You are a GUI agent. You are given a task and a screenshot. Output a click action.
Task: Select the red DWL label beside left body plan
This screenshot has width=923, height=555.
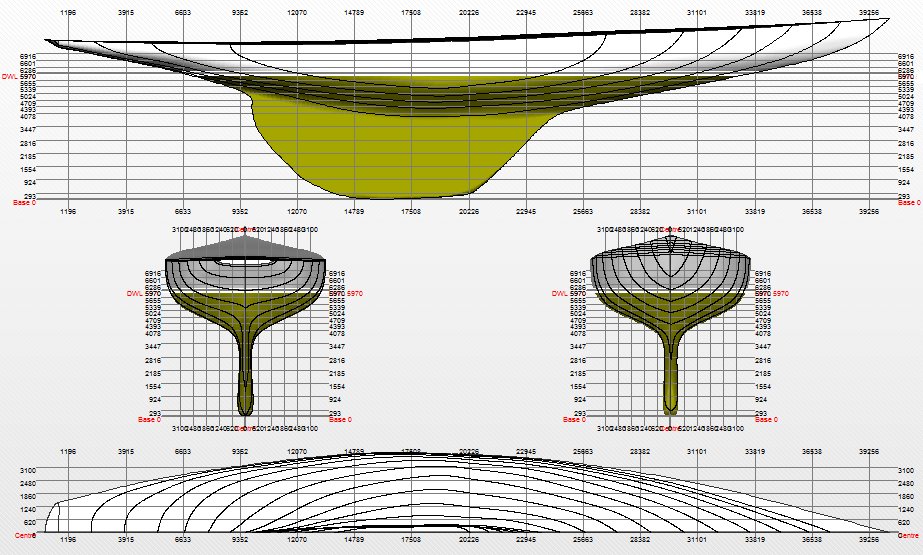[x=135, y=293]
